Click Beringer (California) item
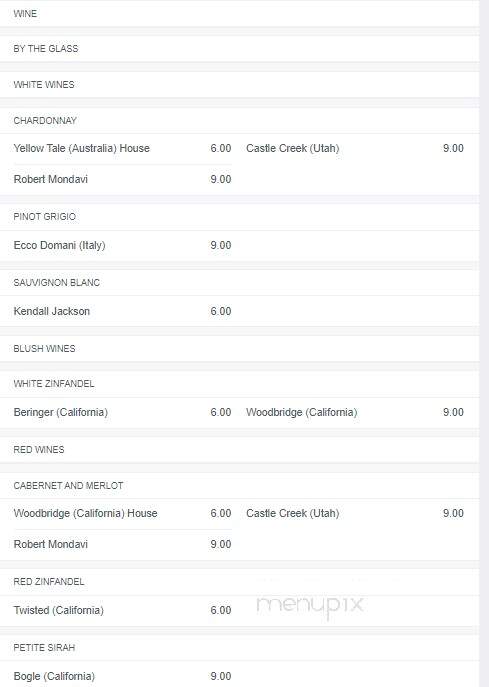This screenshot has height=687, width=489. point(60,412)
